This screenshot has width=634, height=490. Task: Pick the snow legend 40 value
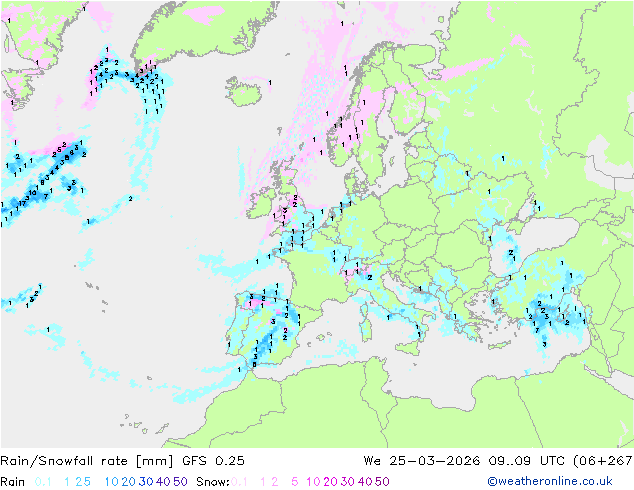point(365,482)
